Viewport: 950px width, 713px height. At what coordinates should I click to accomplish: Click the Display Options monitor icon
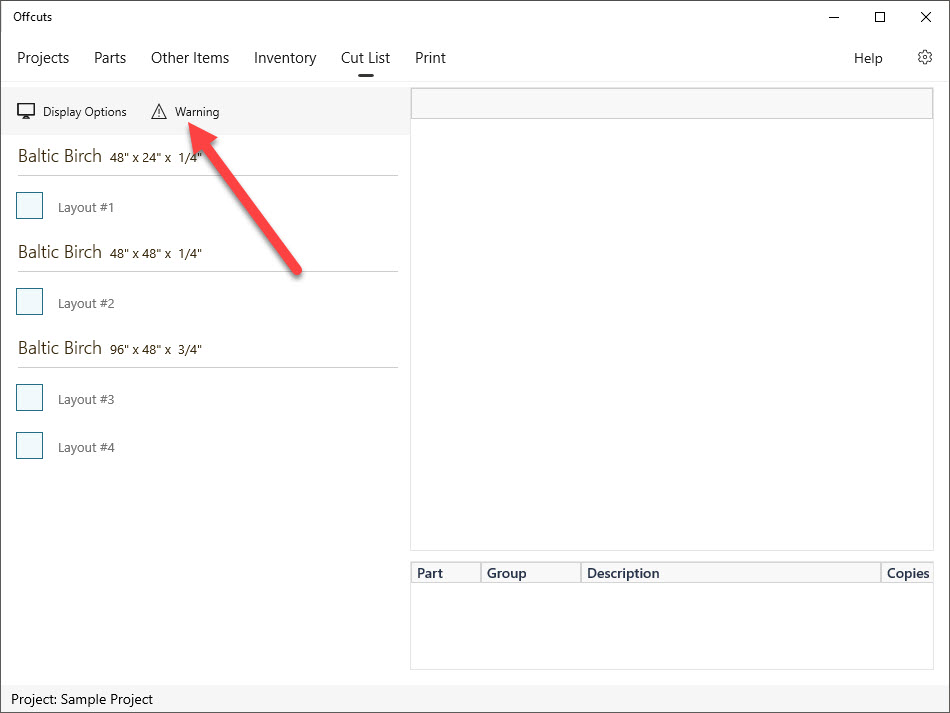point(26,111)
